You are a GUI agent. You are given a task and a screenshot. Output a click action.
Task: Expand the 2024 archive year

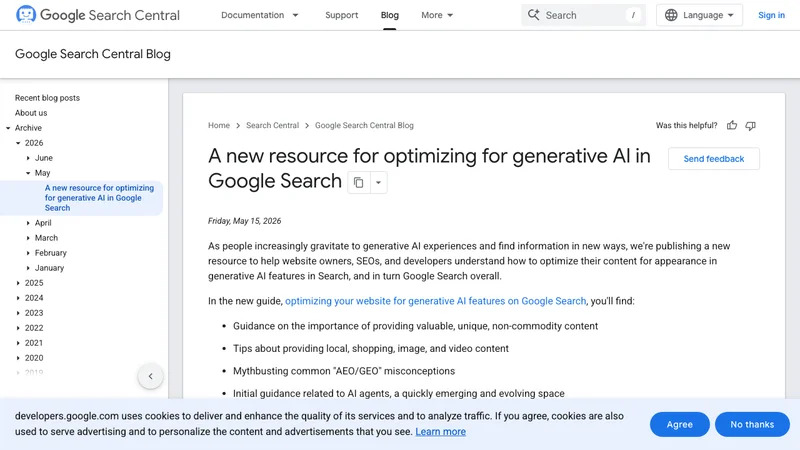pos(18,298)
